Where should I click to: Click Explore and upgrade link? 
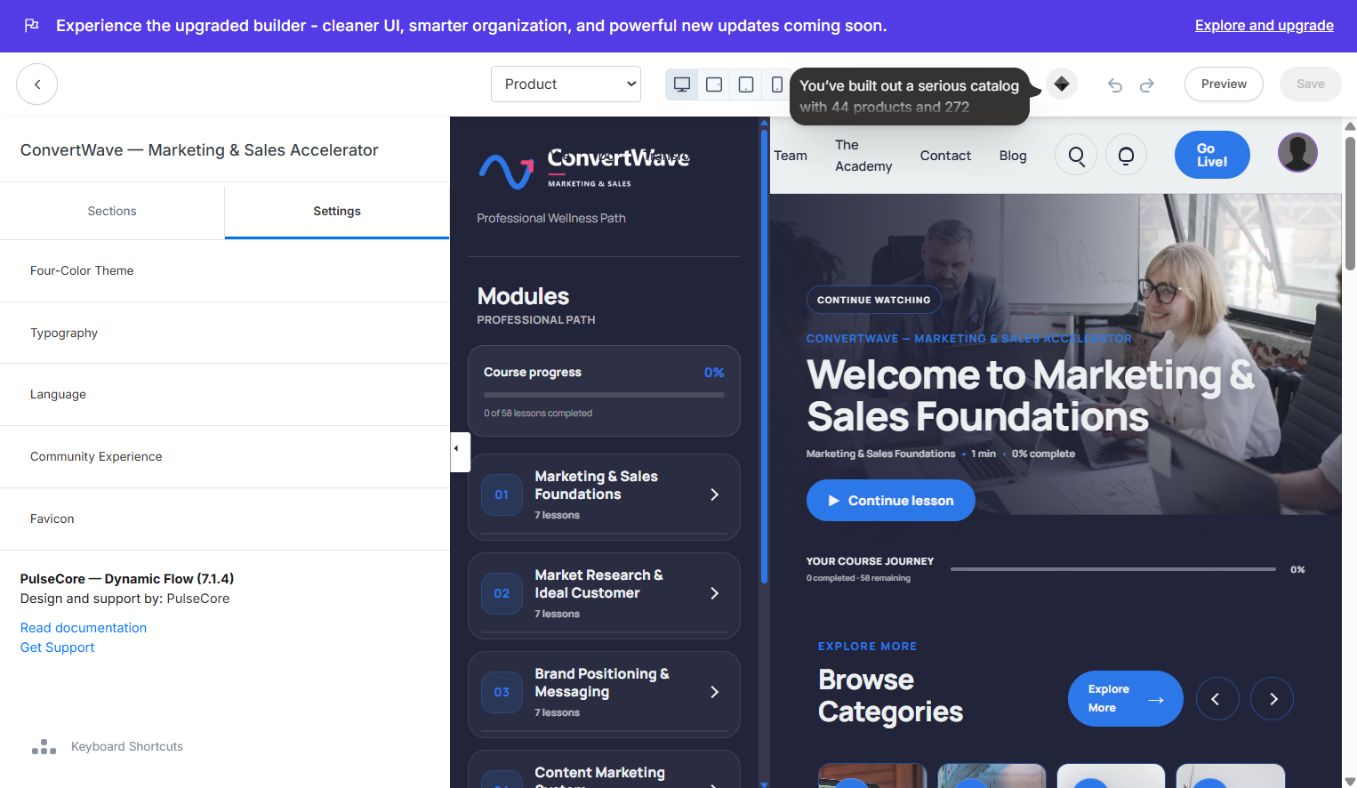(1264, 25)
